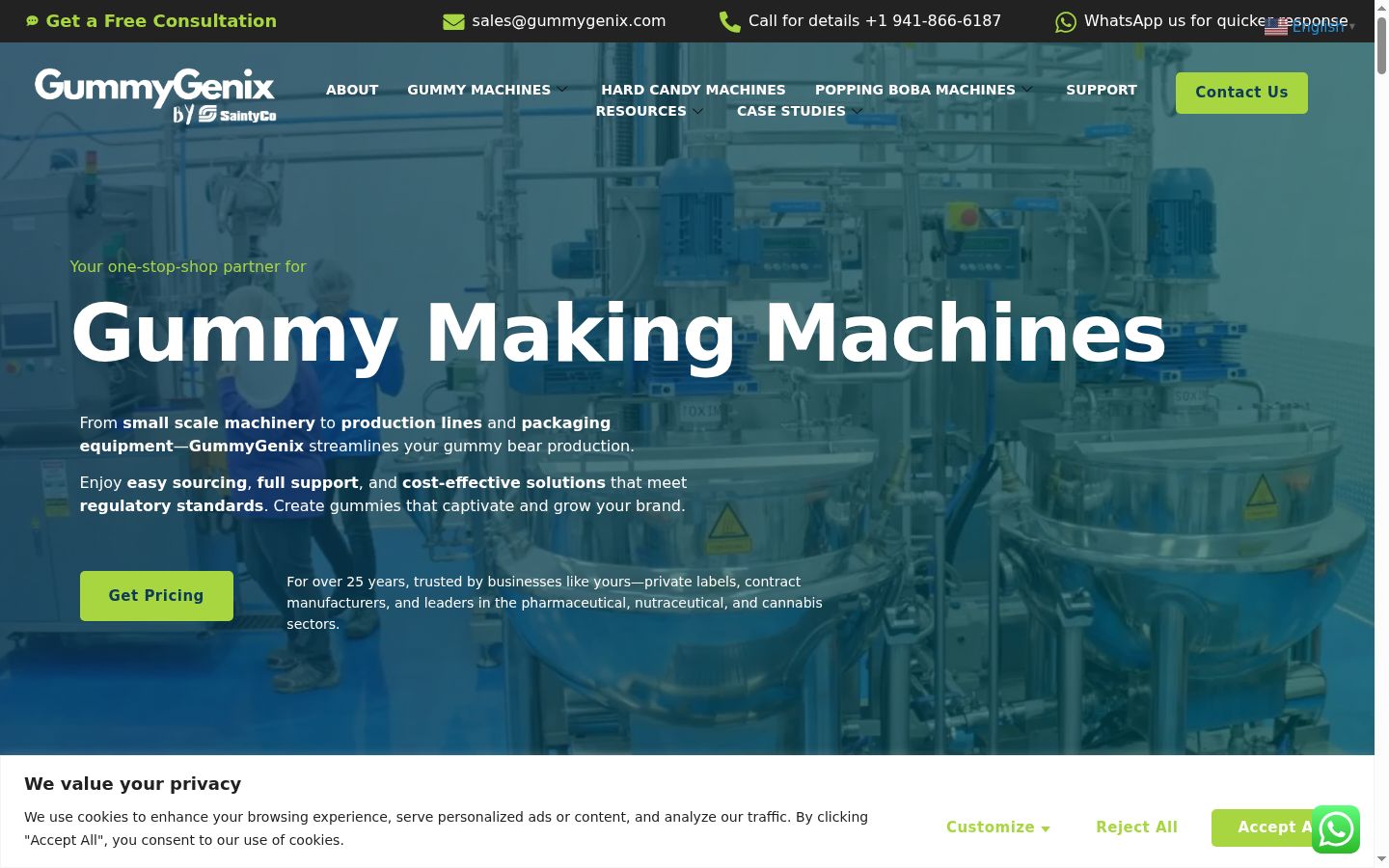Open the Customize cookie options

click(997, 827)
